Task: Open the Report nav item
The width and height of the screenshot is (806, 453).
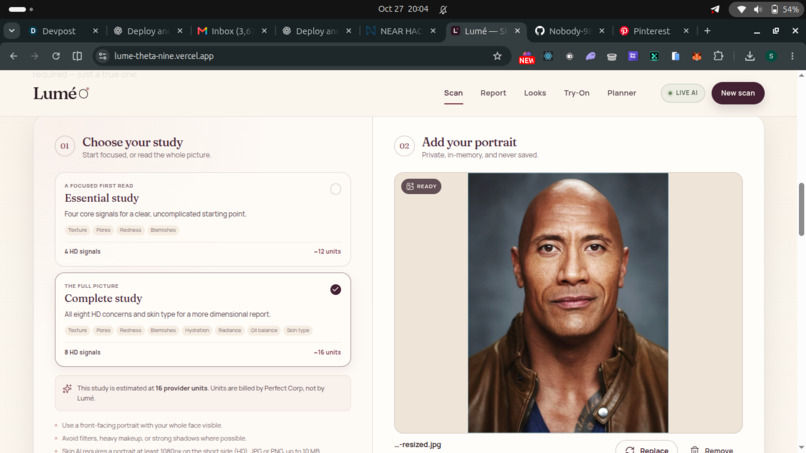Action: point(493,93)
